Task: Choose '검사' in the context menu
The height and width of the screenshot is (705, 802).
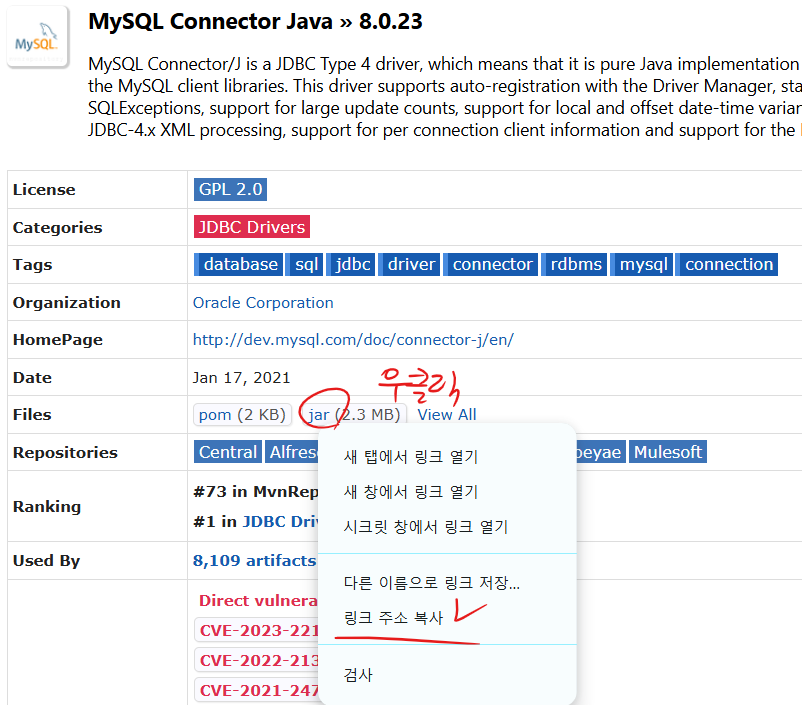Action: click(447, 675)
